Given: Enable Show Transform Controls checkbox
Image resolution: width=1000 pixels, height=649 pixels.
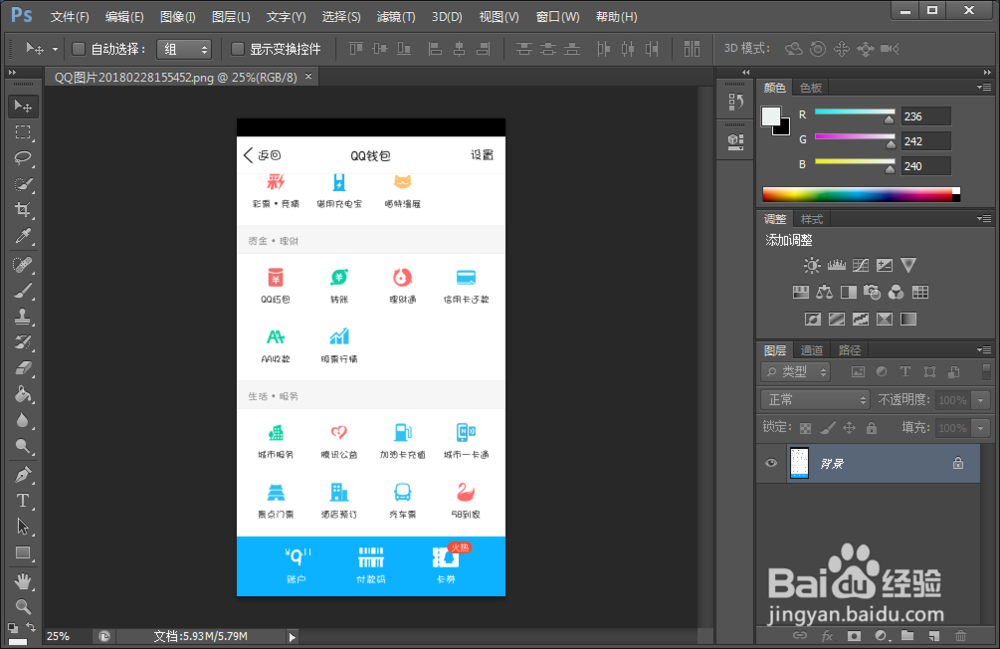Looking at the screenshot, I should click(237, 49).
